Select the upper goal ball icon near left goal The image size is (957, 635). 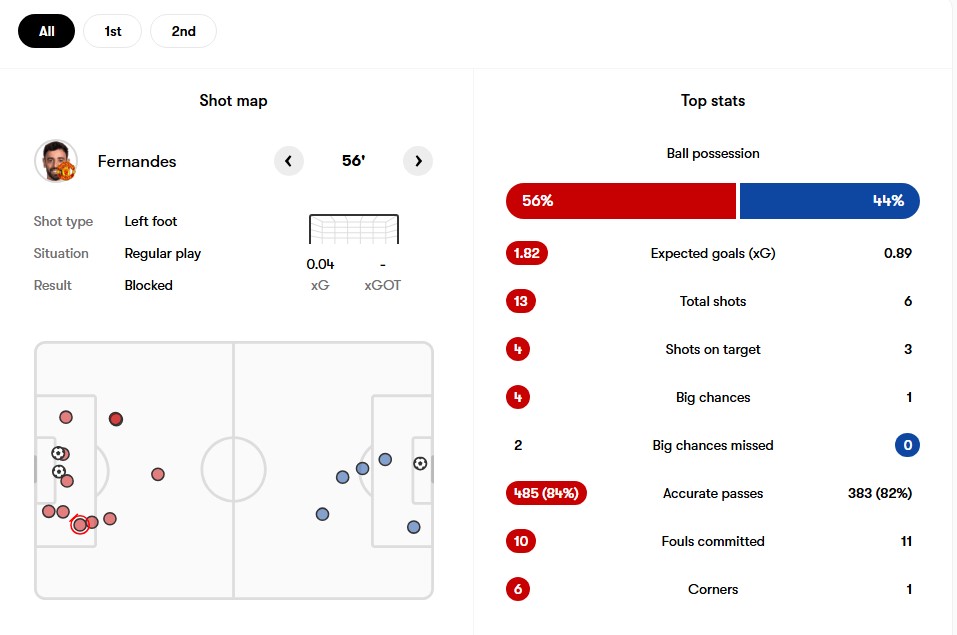[x=58, y=453]
